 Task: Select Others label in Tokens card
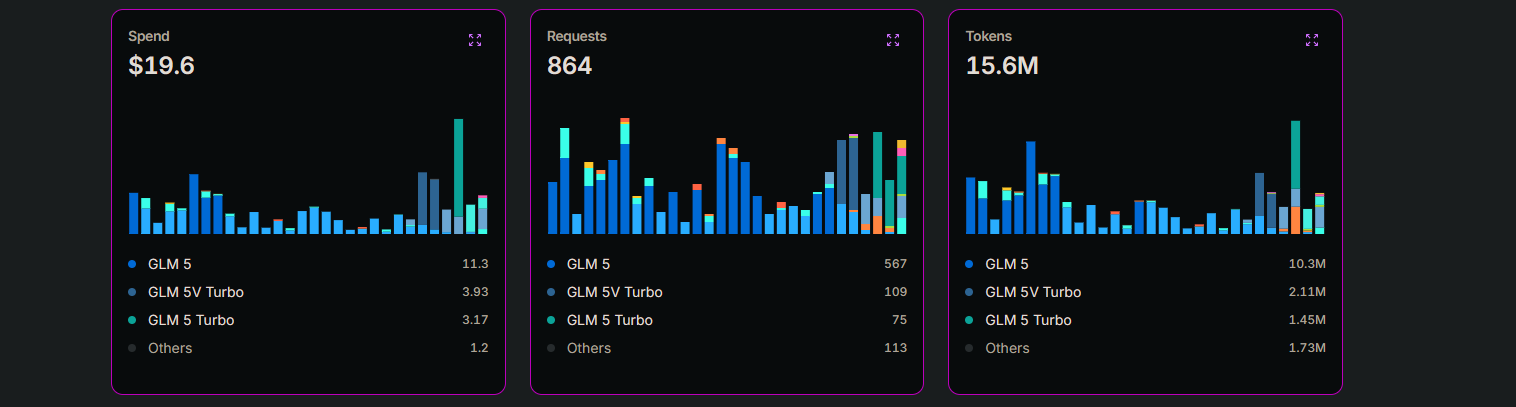(x=1008, y=348)
